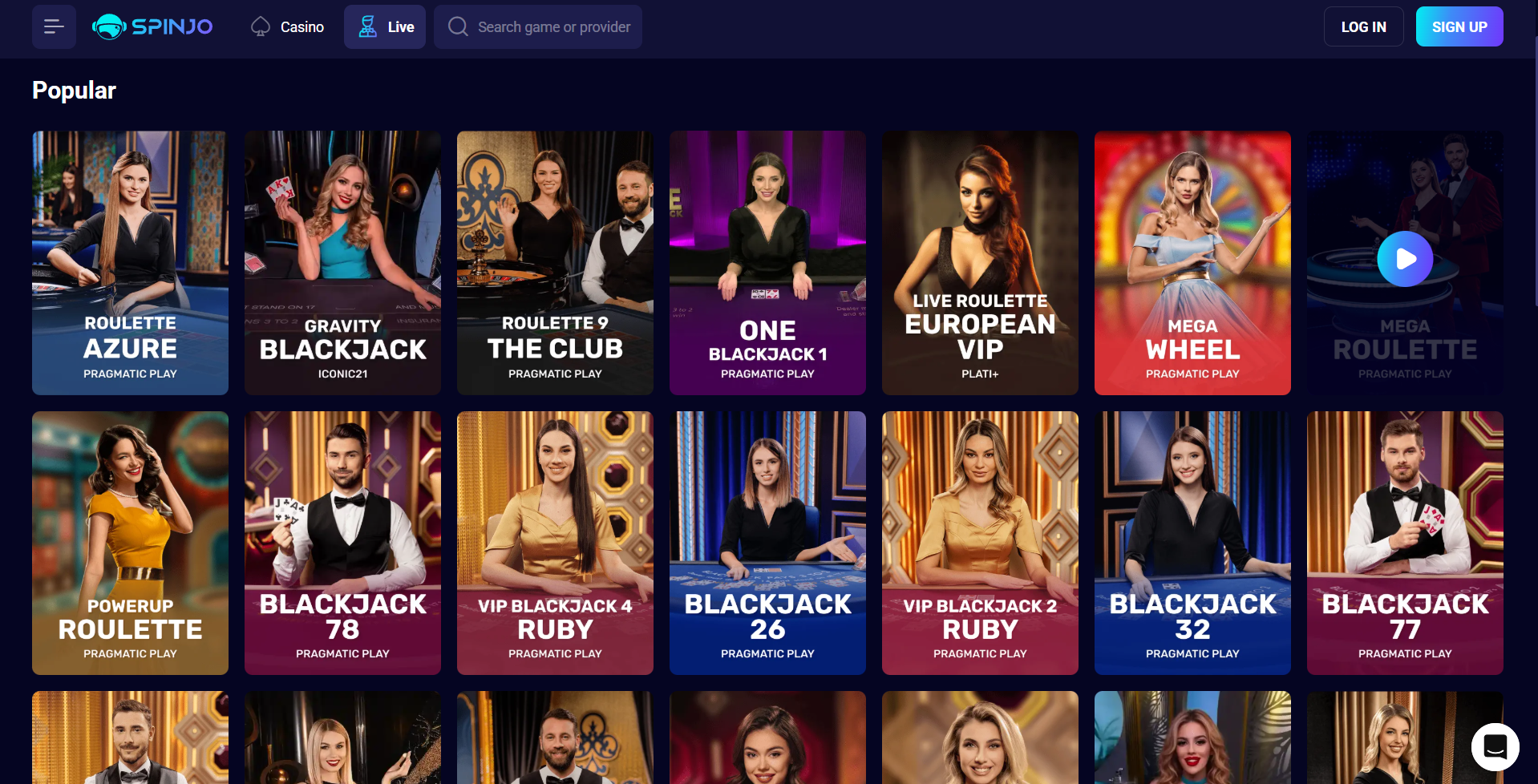Open the live chat support bubble
The width and height of the screenshot is (1538, 784).
tap(1495, 746)
